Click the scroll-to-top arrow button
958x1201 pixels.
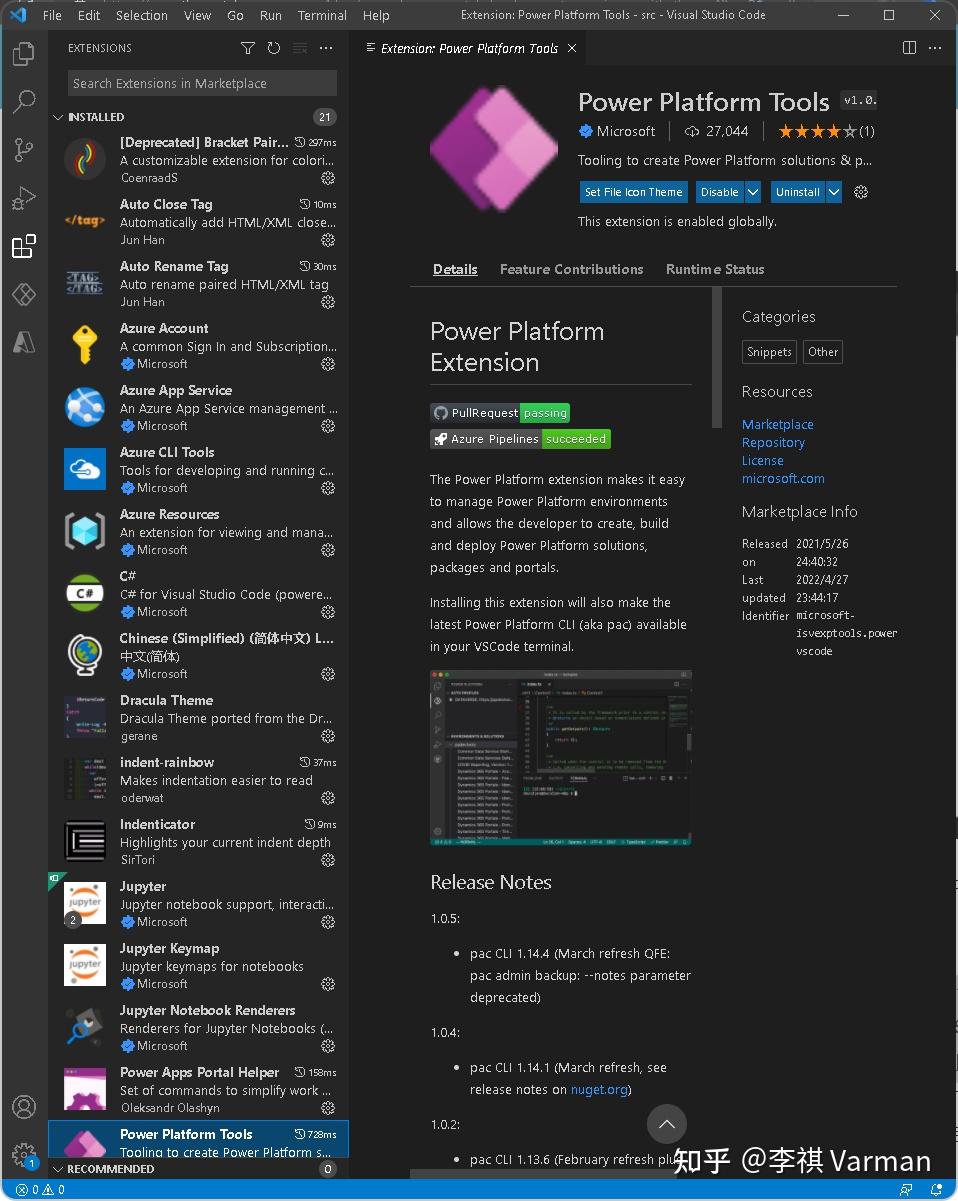pyautogui.click(x=667, y=1123)
